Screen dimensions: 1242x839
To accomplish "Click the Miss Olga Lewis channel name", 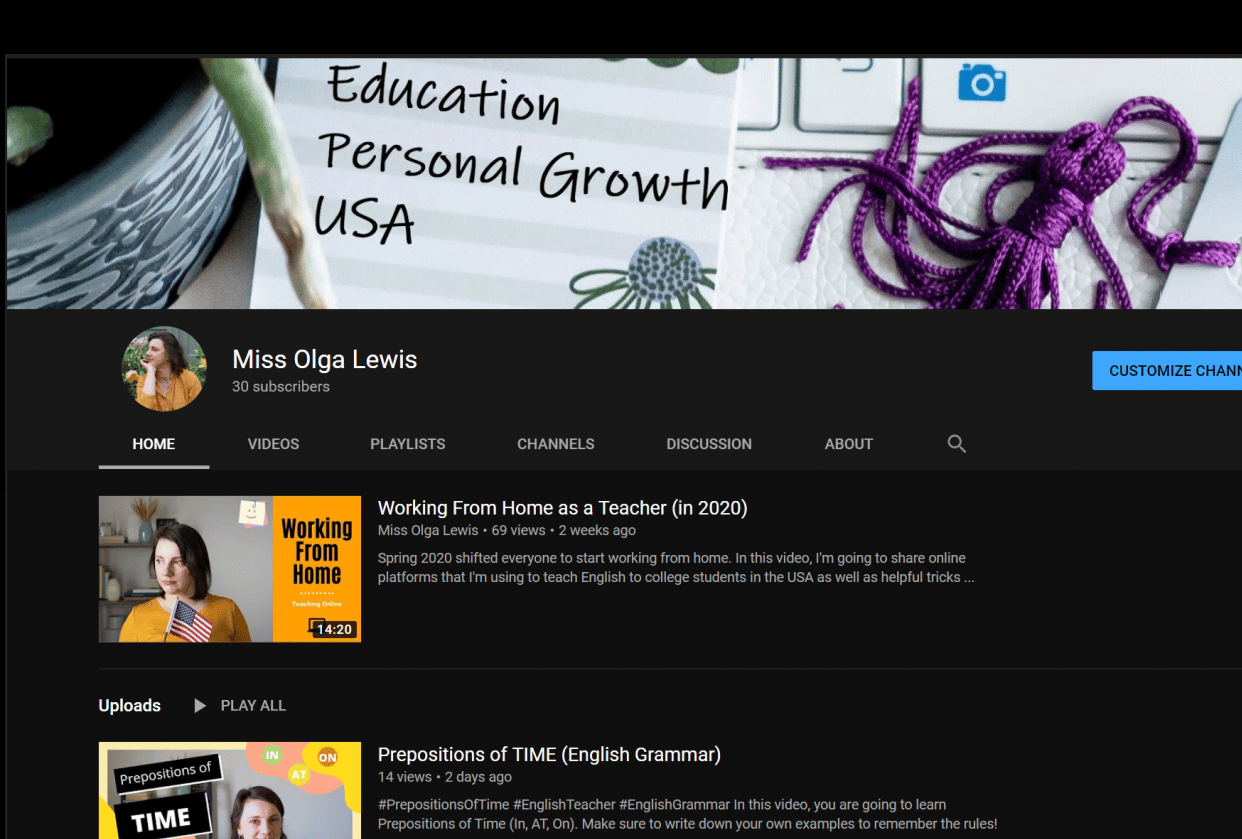I will click(x=324, y=359).
